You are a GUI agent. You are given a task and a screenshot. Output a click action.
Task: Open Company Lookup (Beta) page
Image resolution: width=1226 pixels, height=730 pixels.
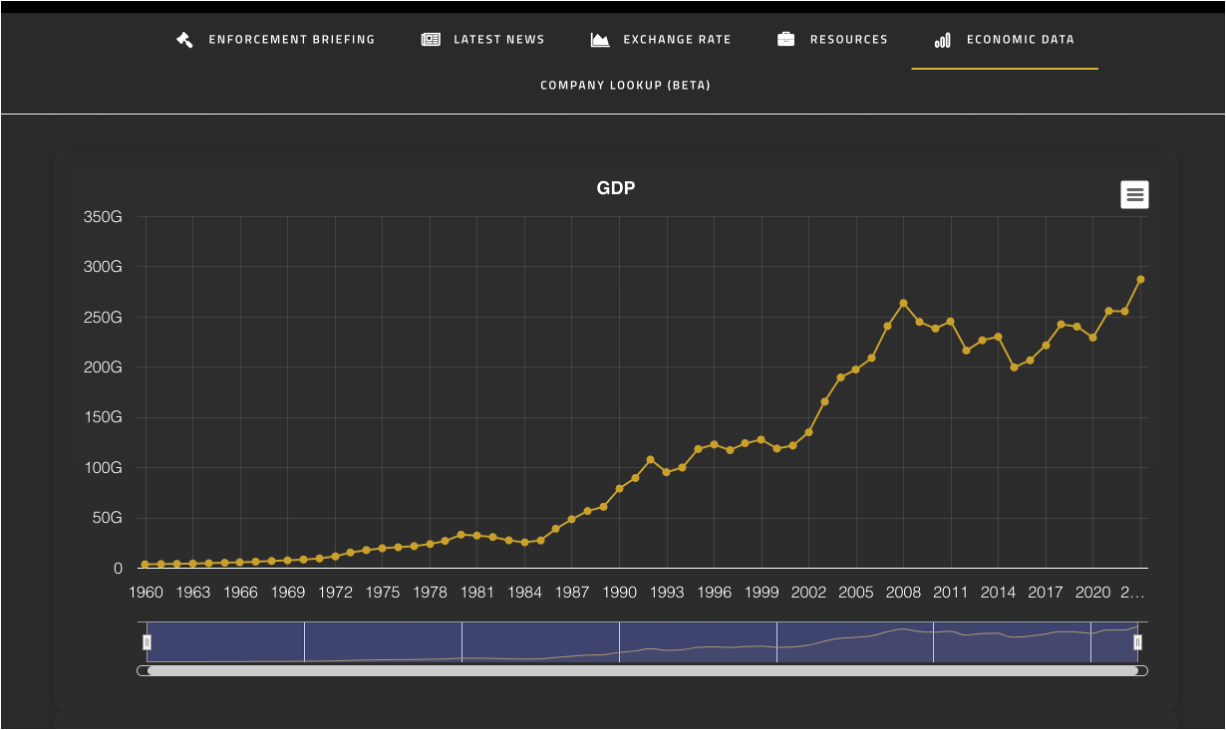pyautogui.click(x=625, y=85)
